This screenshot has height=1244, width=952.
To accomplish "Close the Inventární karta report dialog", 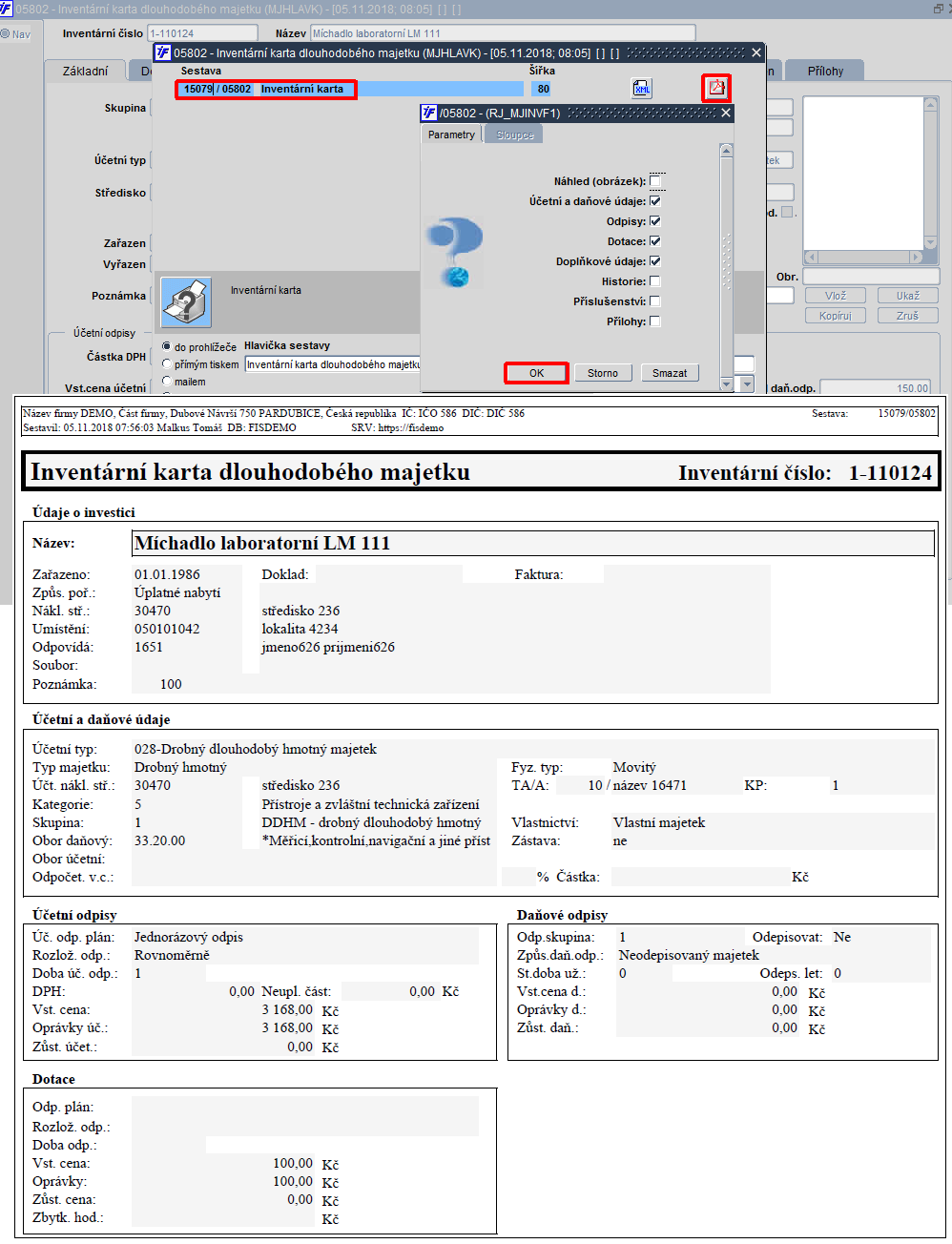I will point(756,52).
